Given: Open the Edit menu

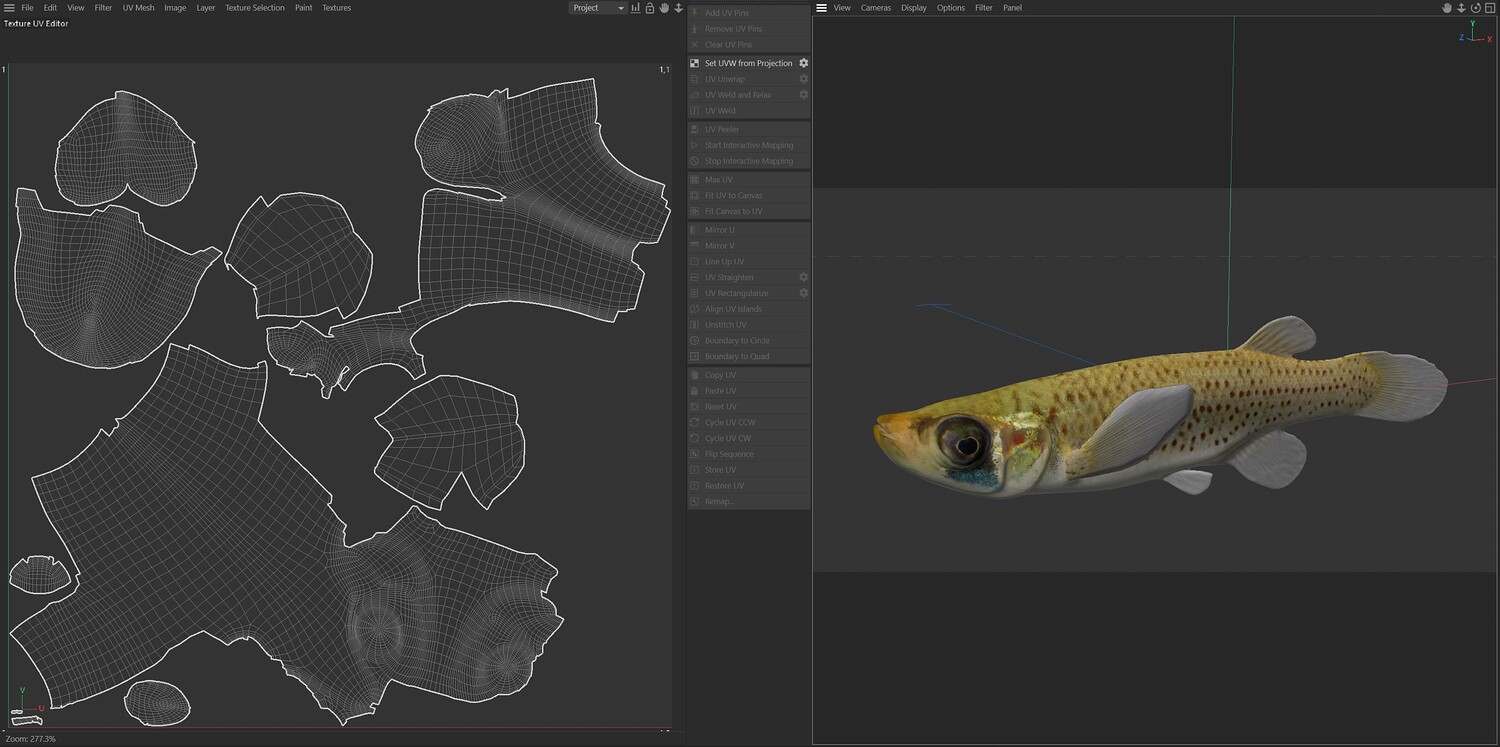Looking at the screenshot, I should [x=50, y=8].
